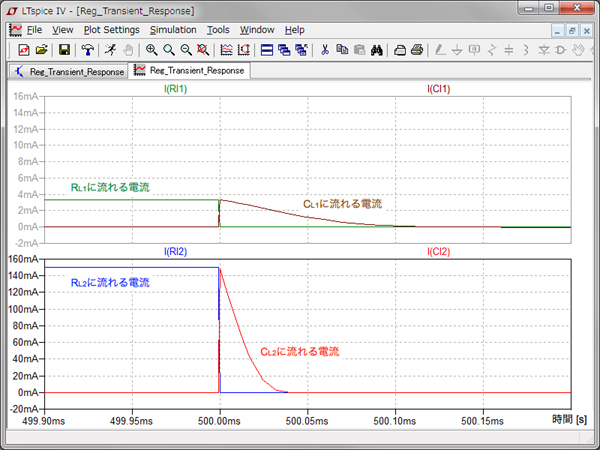Image resolution: width=600 pixels, height=450 pixels.
Task: Click the Print icon in the toolbar
Action: pos(417,49)
